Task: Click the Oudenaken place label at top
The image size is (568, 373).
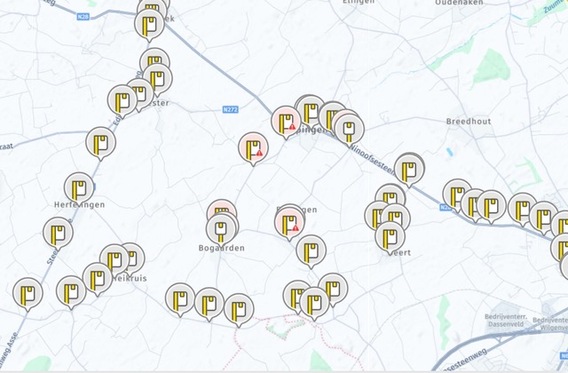Action: pos(459,3)
